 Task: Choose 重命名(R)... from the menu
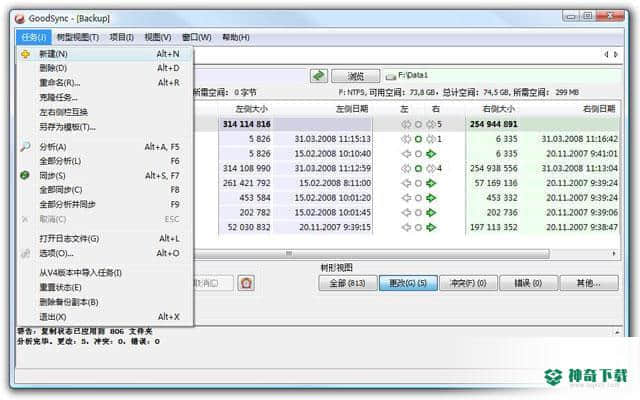pos(105,83)
